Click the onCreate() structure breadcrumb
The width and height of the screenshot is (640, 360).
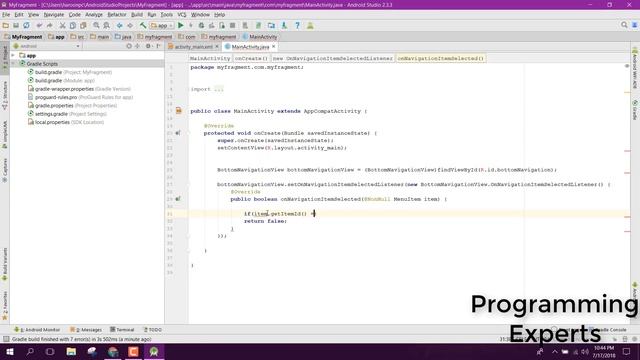pos(251,58)
